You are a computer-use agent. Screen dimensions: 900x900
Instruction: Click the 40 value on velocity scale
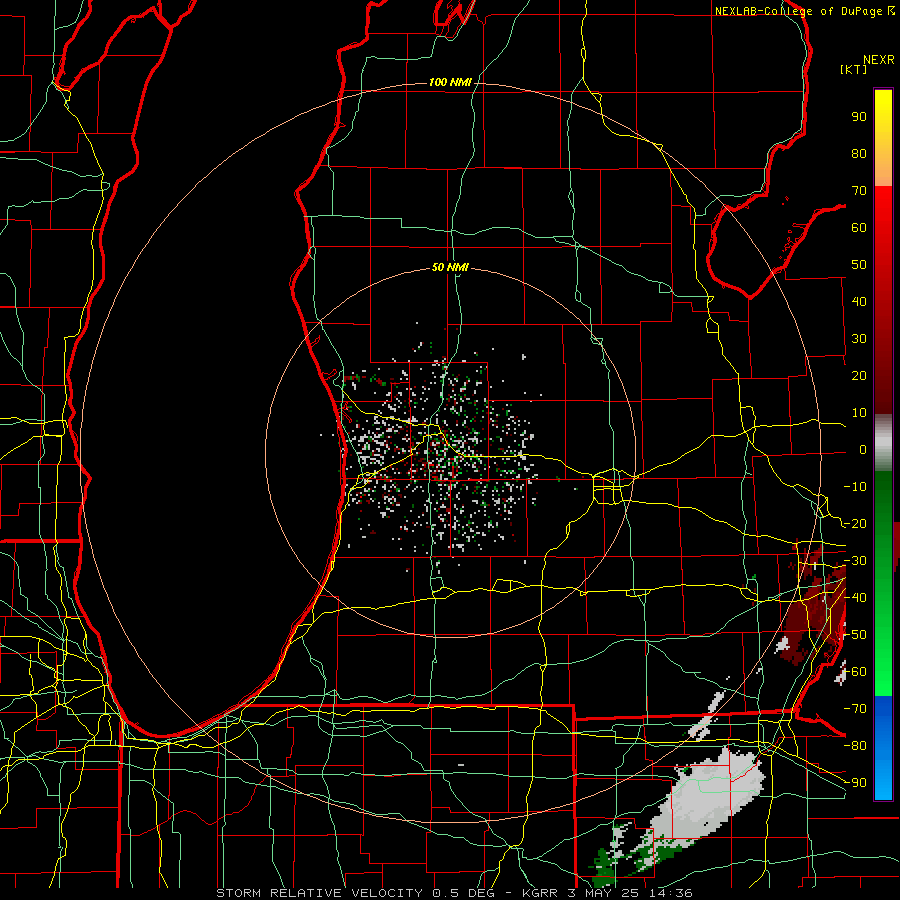[x=859, y=302]
